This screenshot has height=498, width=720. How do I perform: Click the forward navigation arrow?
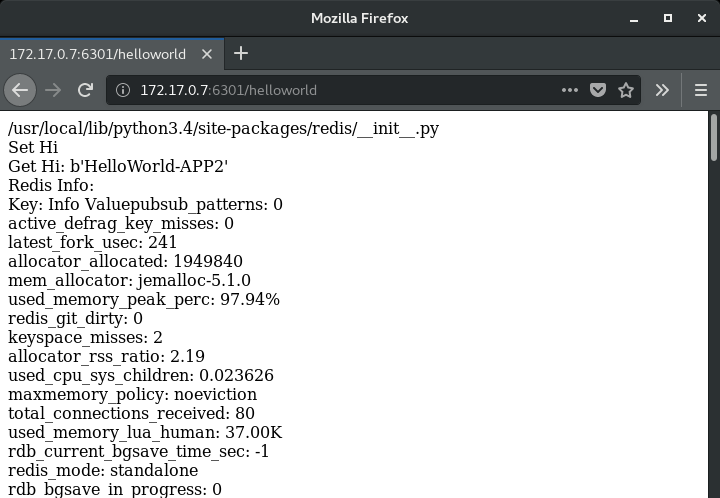54,90
